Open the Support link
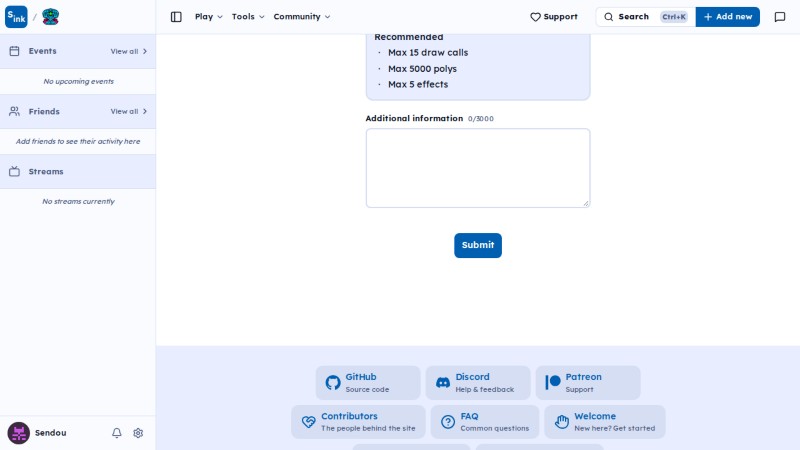The width and height of the screenshot is (800, 450). pyautogui.click(x=554, y=17)
